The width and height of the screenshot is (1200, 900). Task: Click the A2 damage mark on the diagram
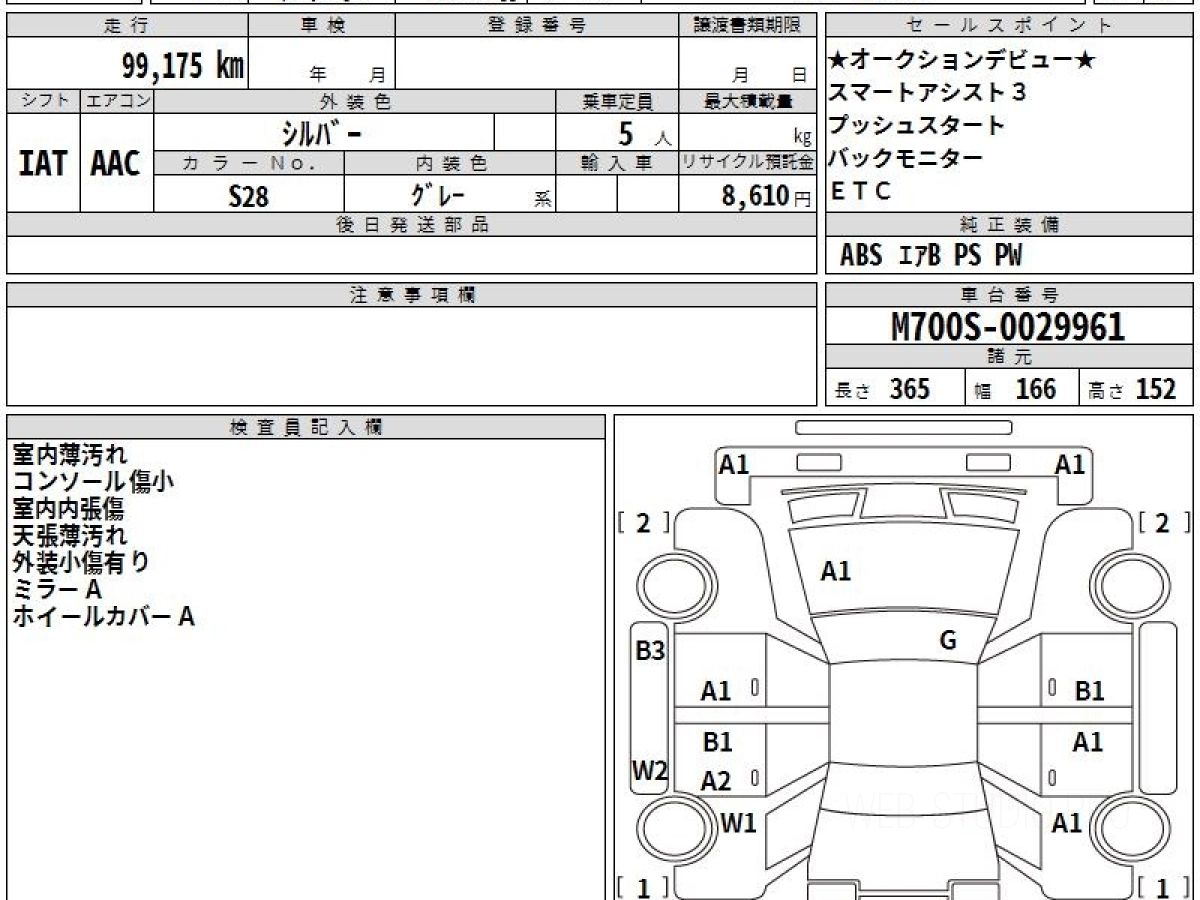[716, 782]
